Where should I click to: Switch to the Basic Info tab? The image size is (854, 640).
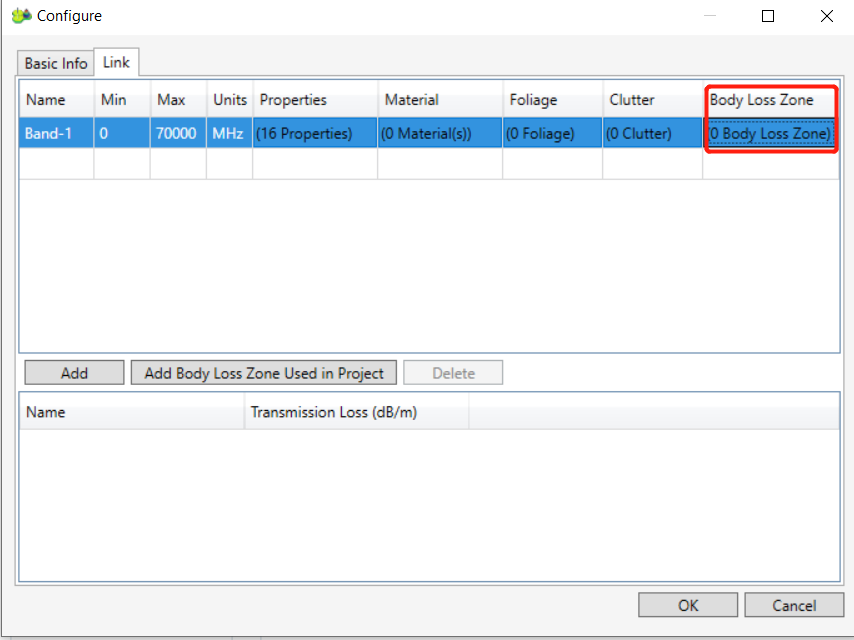[56, 63]
